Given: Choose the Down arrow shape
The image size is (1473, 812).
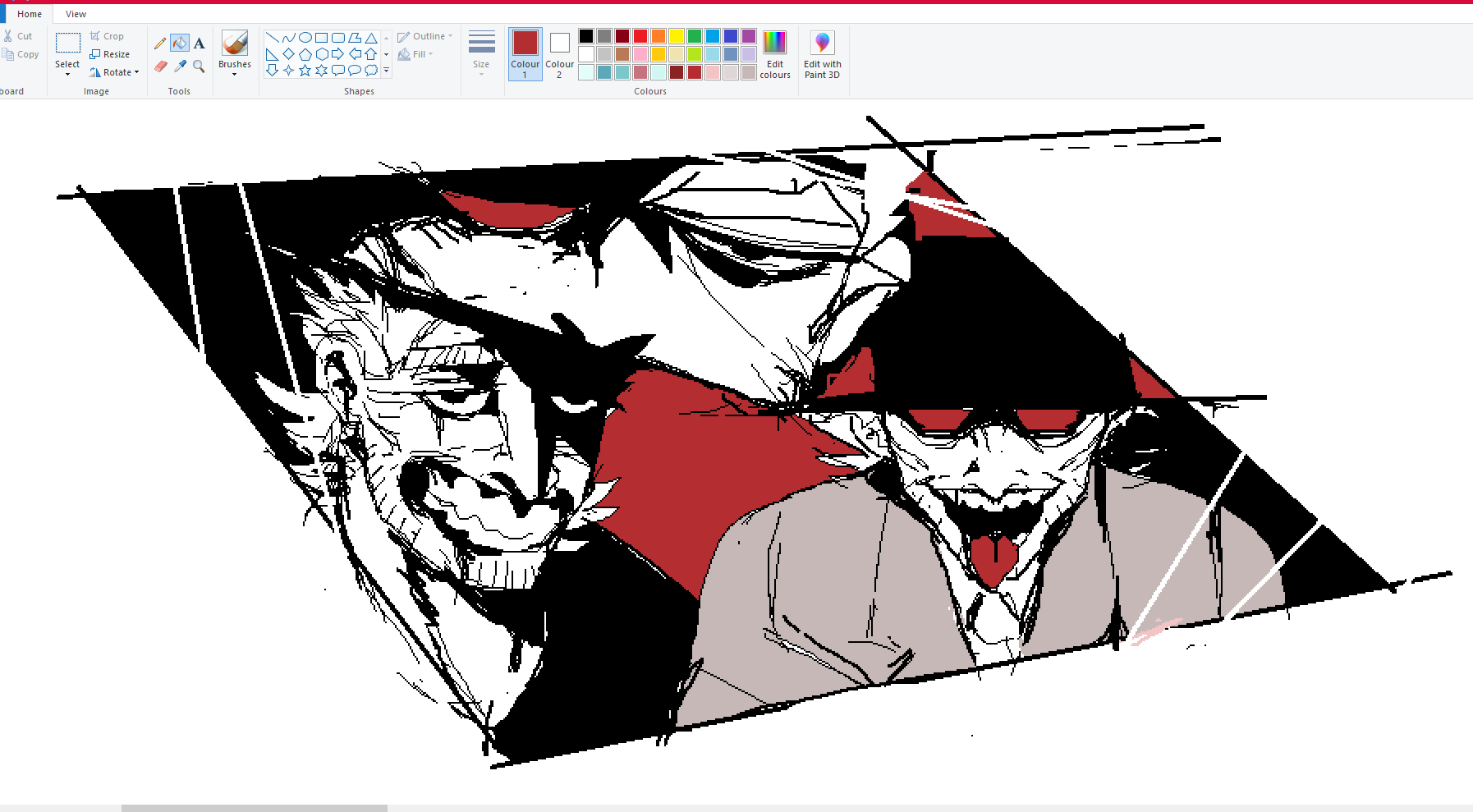Looking at the screenshot, I should tap(272, 71).
